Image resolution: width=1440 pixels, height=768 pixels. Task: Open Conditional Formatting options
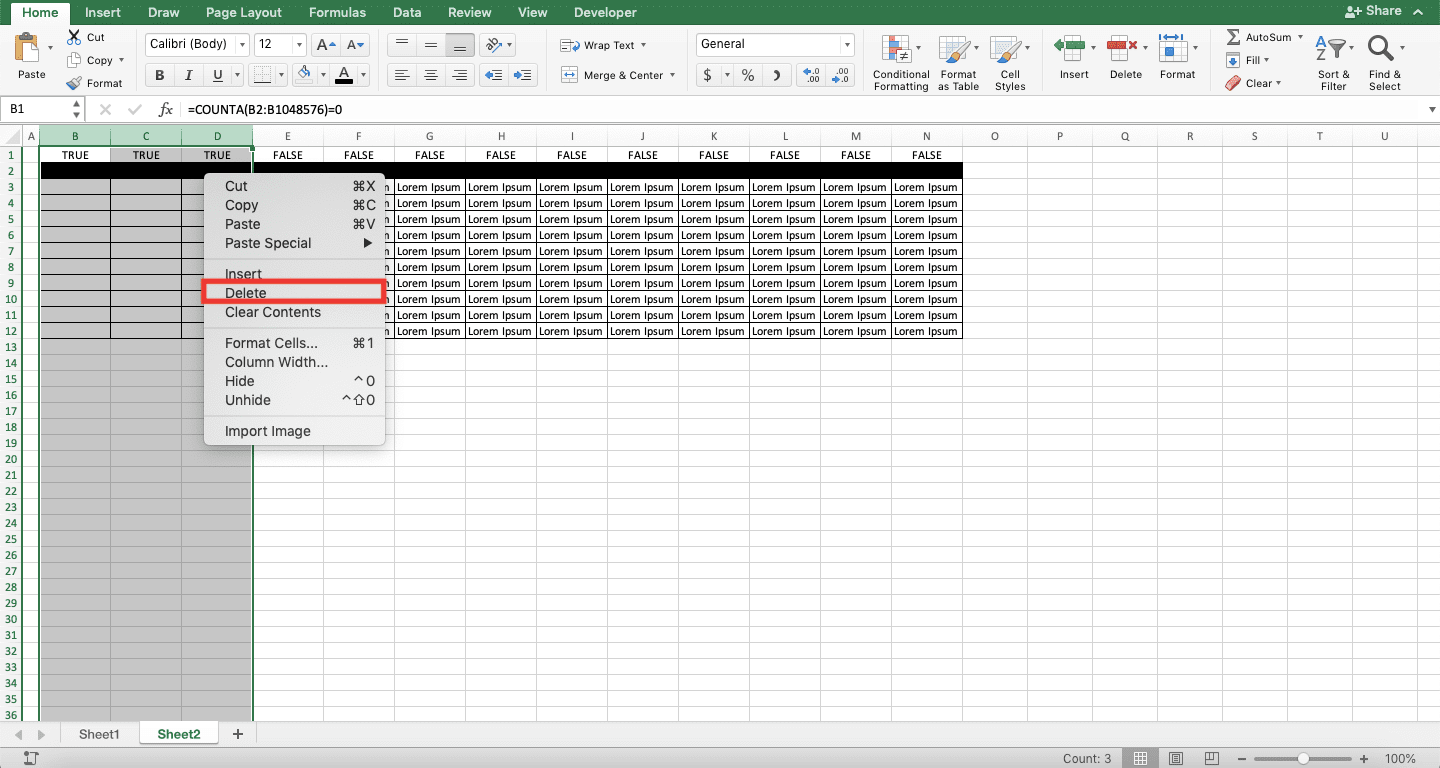(899, 60)
